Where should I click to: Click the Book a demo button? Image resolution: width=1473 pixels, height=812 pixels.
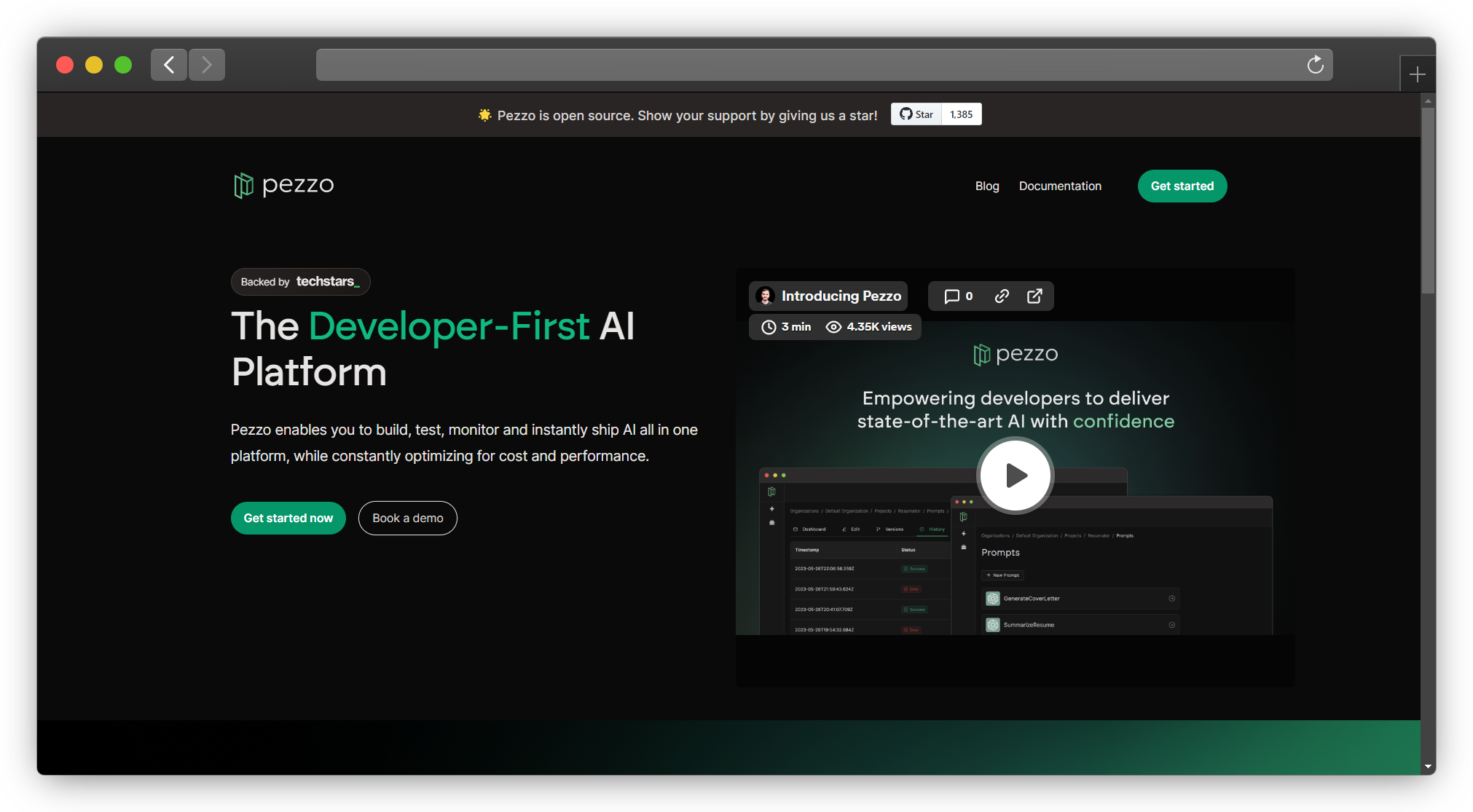tap(407, 519)
